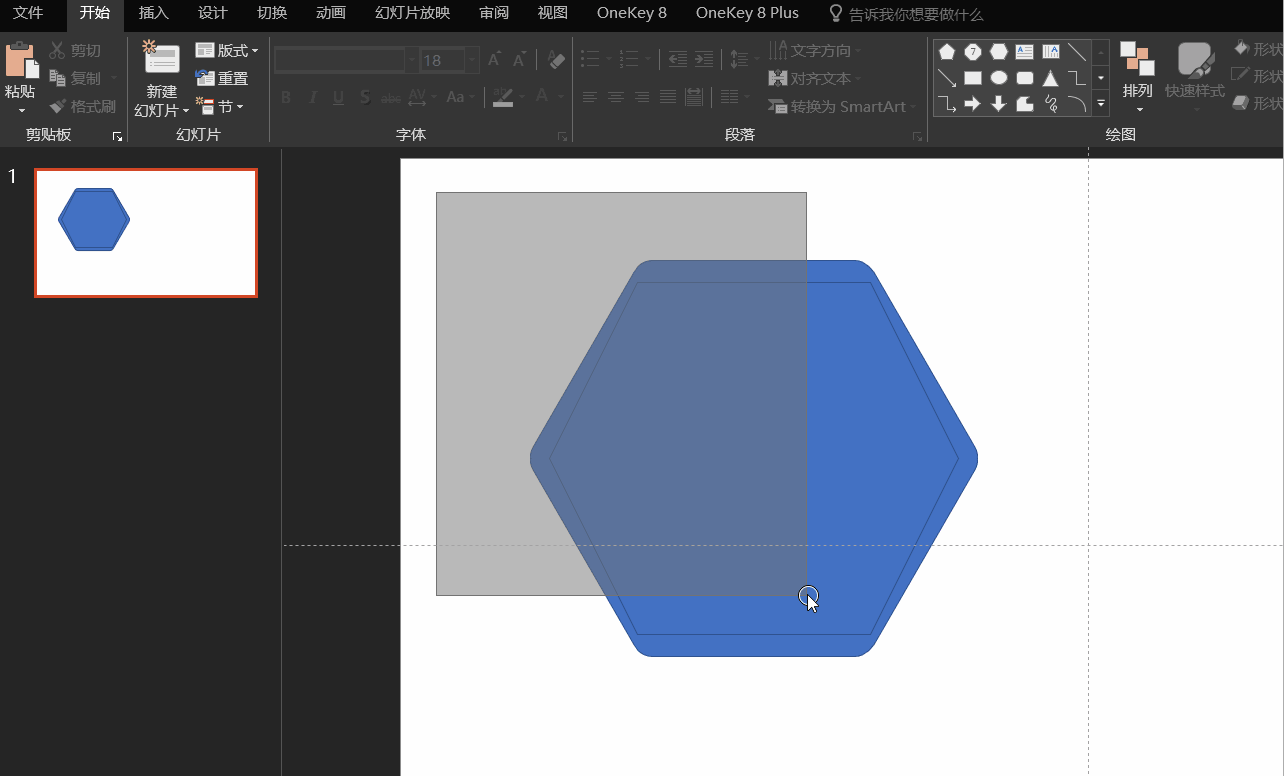Choose the curved arc shape
The width and height of the screenshot is (1284, 776).
tap(1077, 104)
